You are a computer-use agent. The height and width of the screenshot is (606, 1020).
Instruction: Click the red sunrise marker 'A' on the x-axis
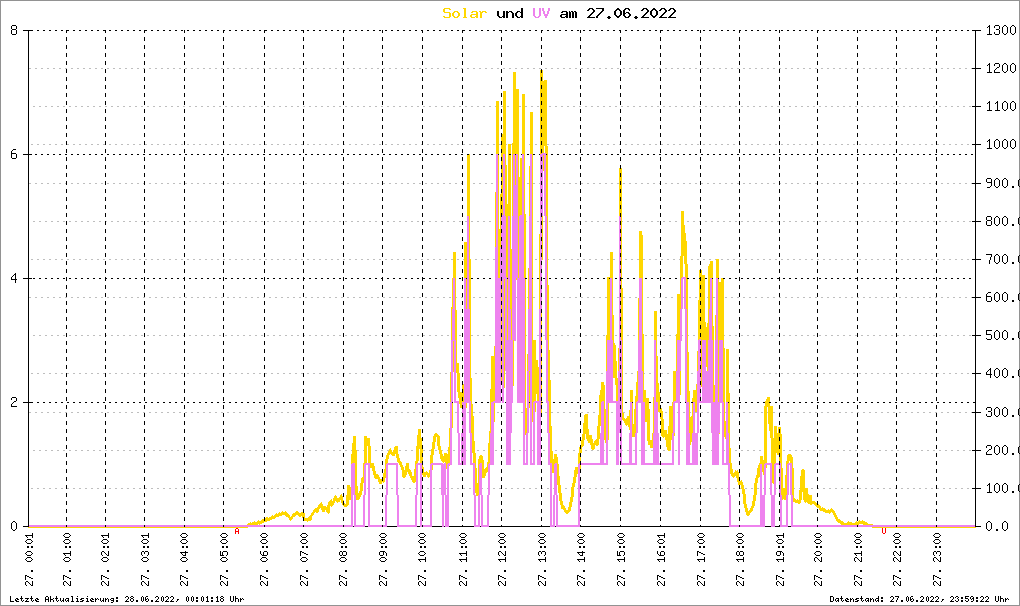[x=237, y=531]
